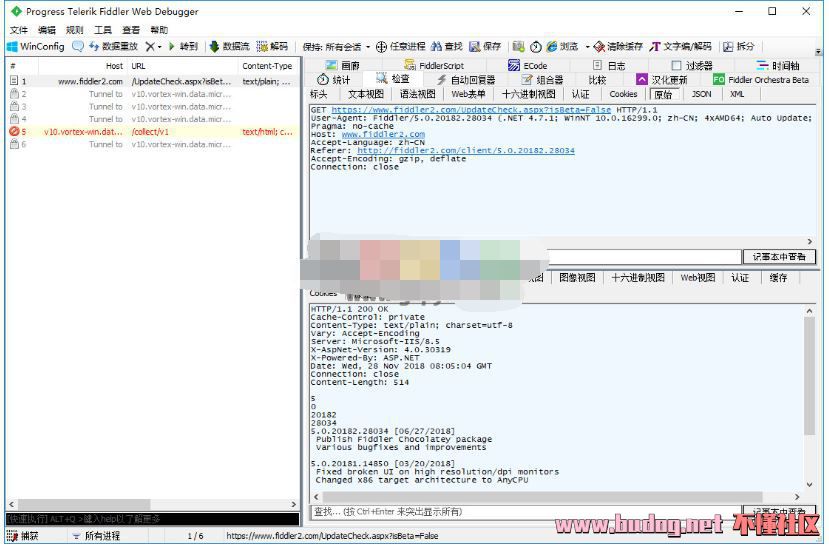Switch response view to 图像视图 tab
Image resolution: width=829 pixels, height=545 pixels.
pyautogui.click(x=577, y=278)
